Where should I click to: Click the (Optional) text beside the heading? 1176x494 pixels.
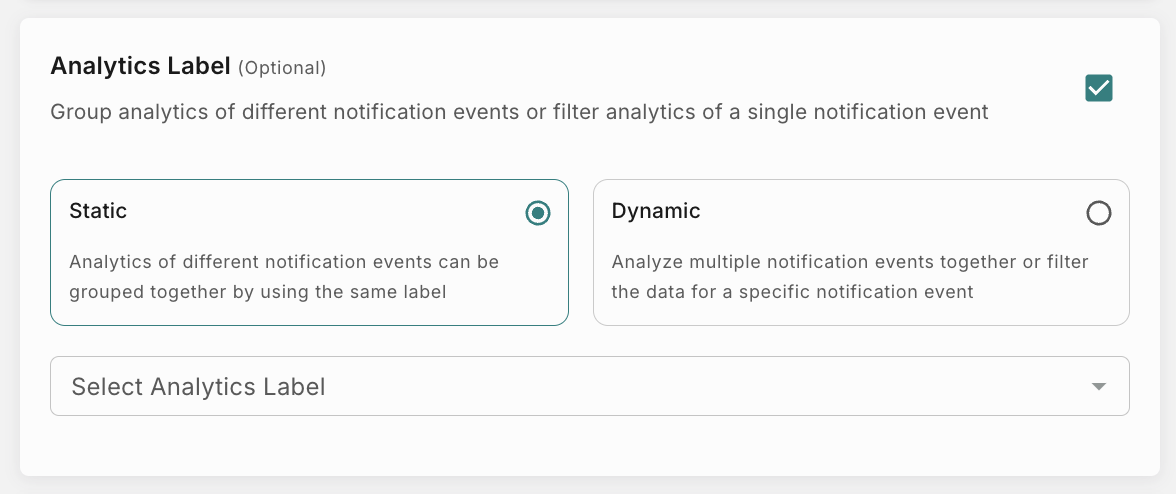pyautogui.click(x=282, y=69)
